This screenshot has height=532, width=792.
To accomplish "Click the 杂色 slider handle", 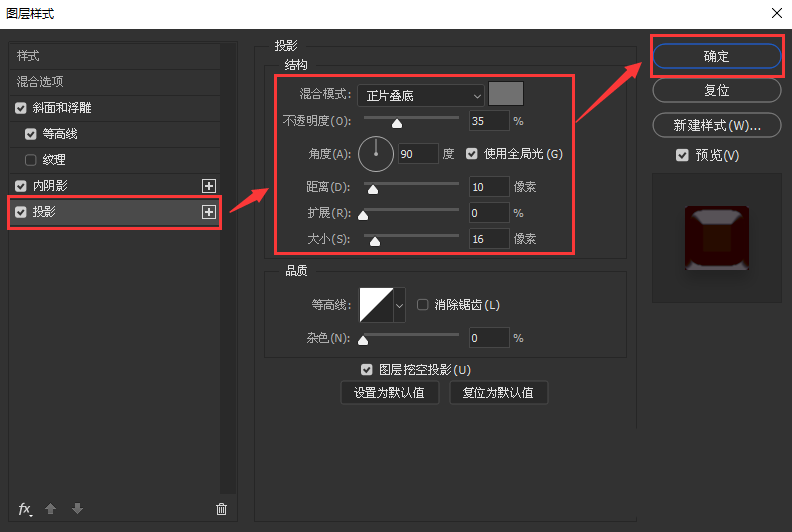I will point(363,340).
